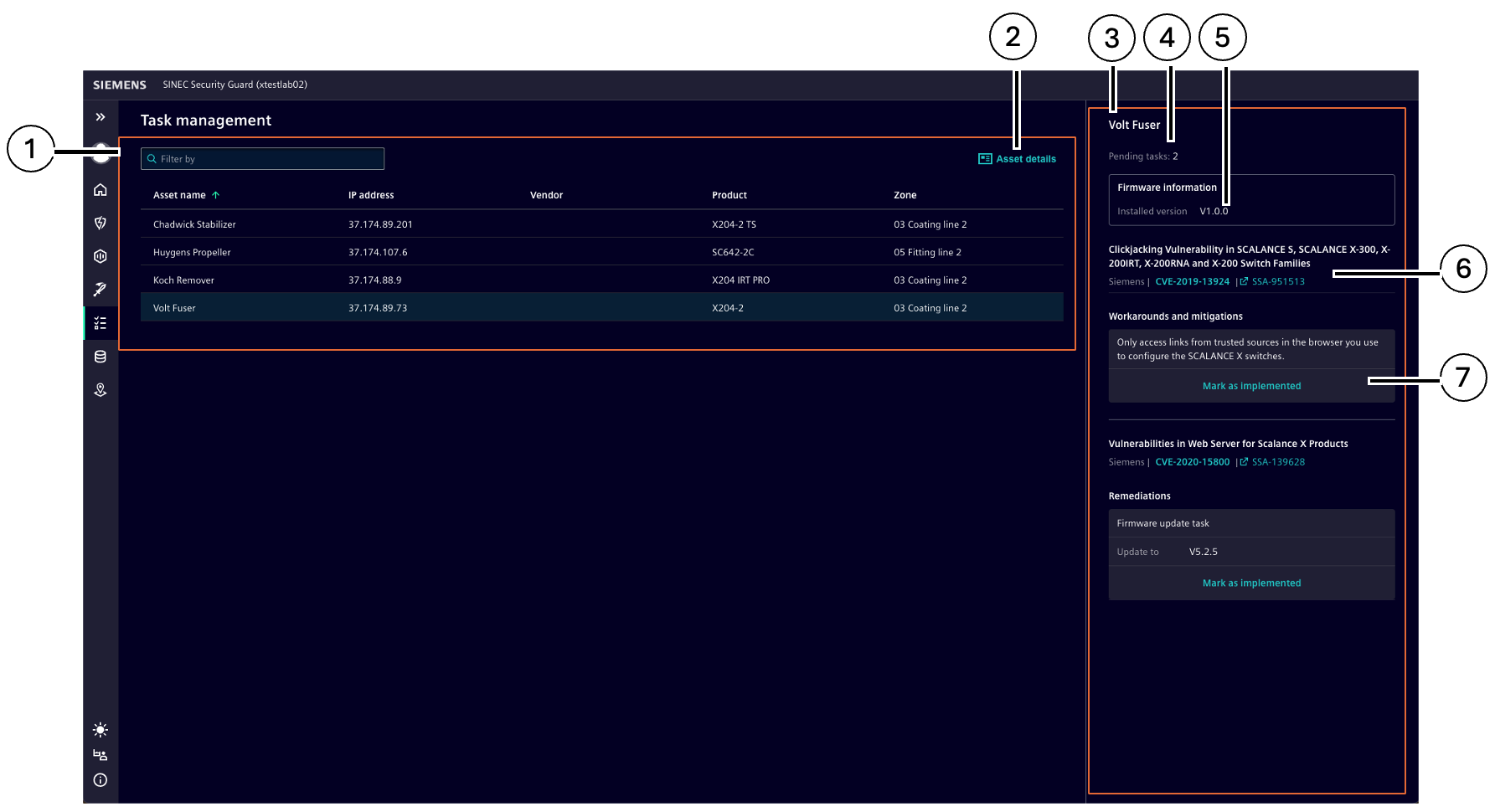The height and width of the screenshot is (812, 1495).
Task: Click the SIEMENS logo
Action: [120, 85]
